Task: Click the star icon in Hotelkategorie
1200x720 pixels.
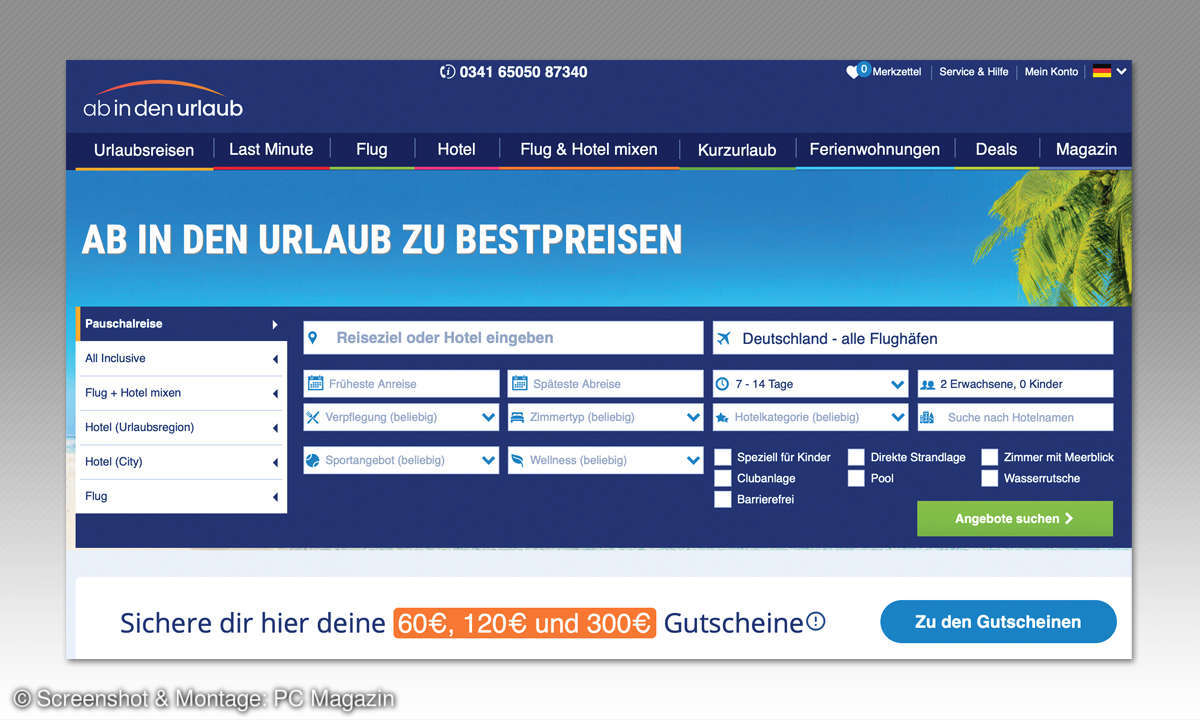Action: pyautogui.click(x=723, y=417)
